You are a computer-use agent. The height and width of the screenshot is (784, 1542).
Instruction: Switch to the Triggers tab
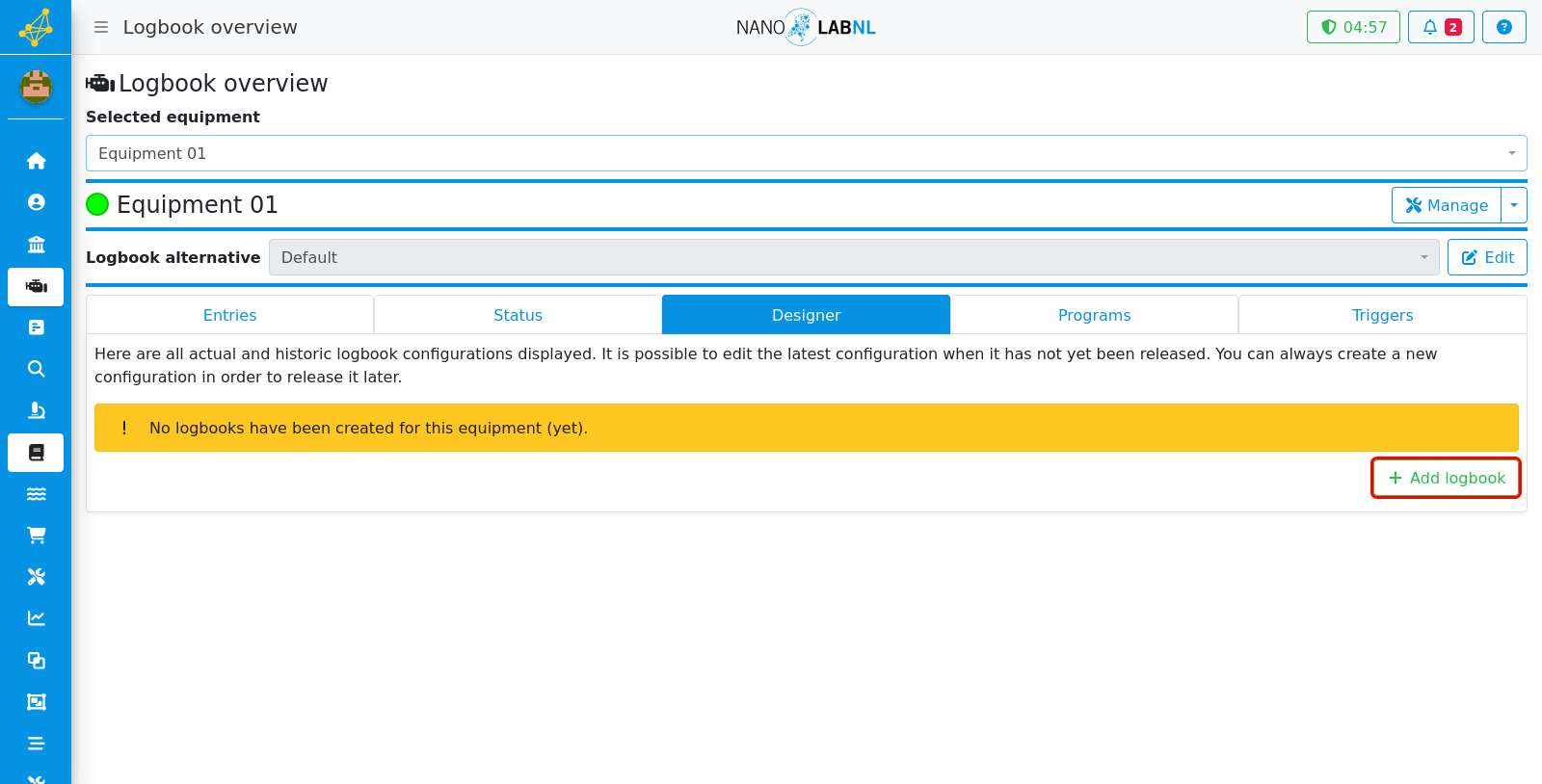(1382, 315)
